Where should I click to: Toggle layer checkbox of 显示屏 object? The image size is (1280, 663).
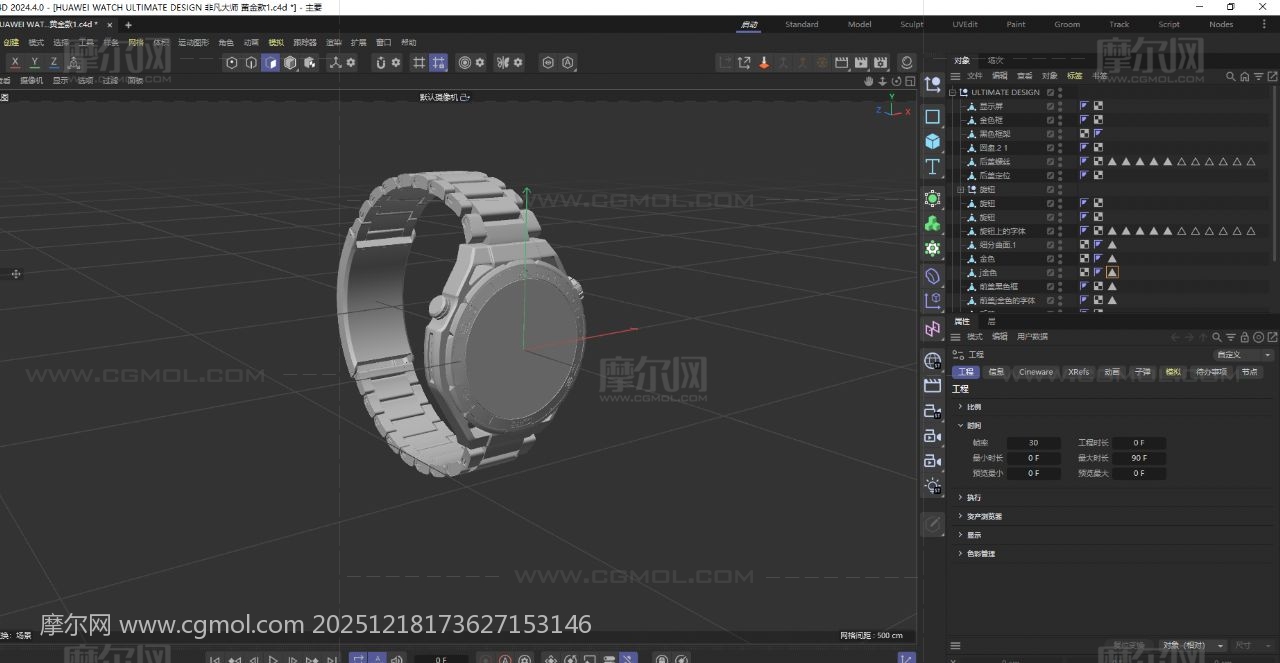click(1050, 106)
